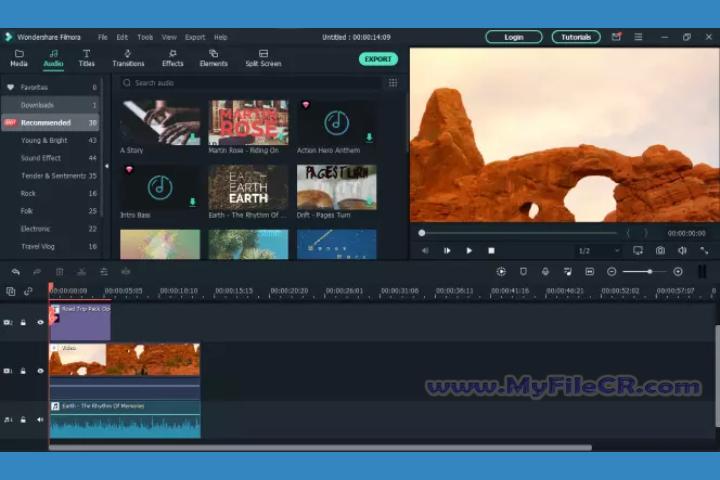This screenshot has width=720, height=480.
Task: Select the Favorites category
Action: (x=51, y=87)
